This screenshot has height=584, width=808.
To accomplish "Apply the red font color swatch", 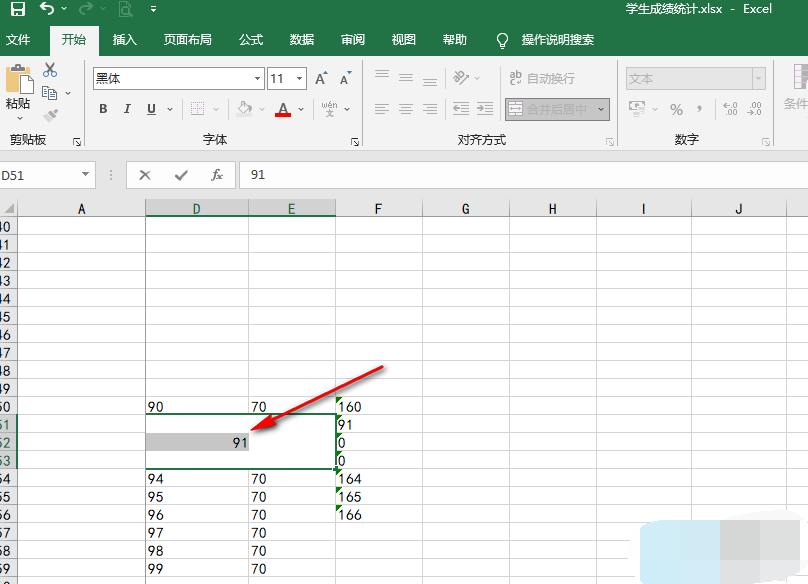I will (x=283, y=109).
